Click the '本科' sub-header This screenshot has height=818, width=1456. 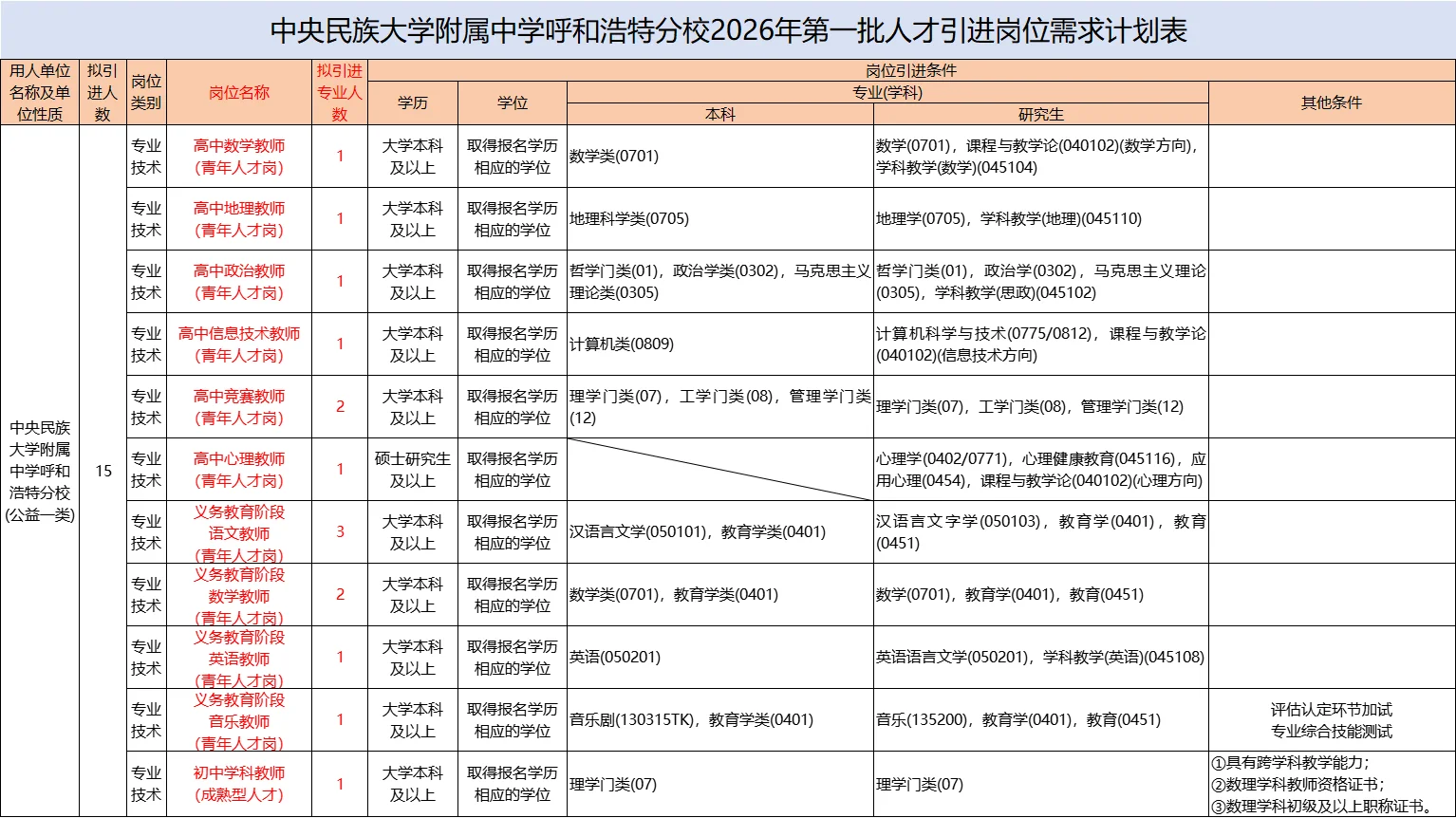pos(720,114)
